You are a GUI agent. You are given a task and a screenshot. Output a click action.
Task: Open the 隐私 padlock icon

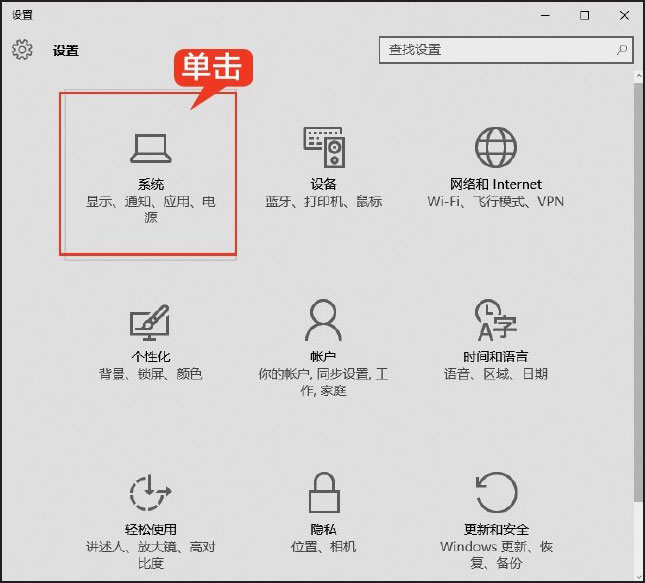[x=324, y=492]
